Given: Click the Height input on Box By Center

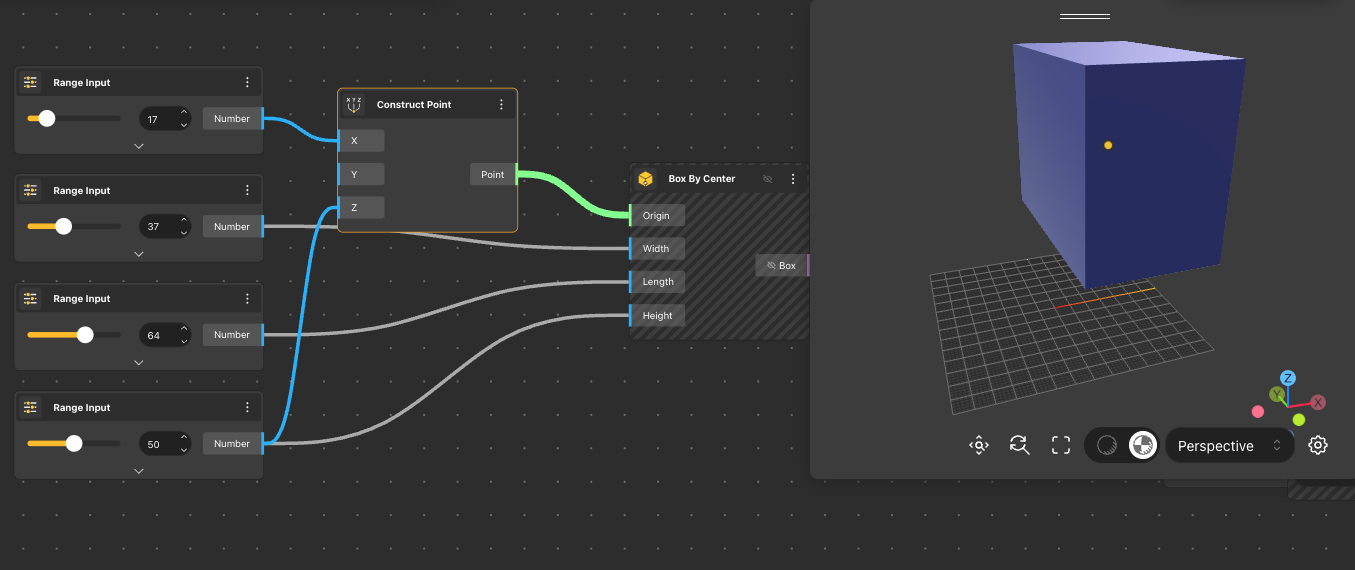Looking at the screenshot, I should [657, 316].
